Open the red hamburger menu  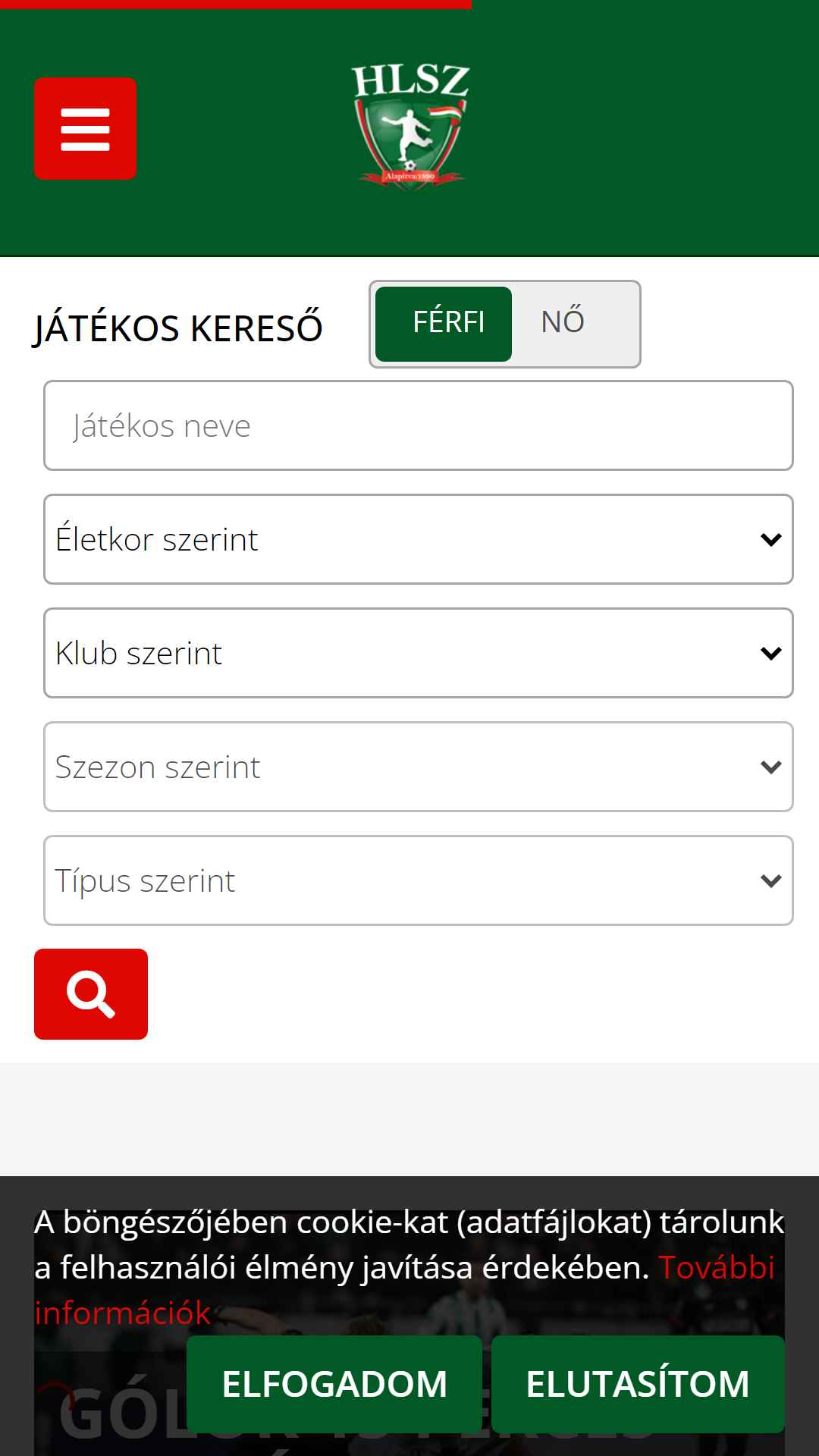(x=85, y=128)
